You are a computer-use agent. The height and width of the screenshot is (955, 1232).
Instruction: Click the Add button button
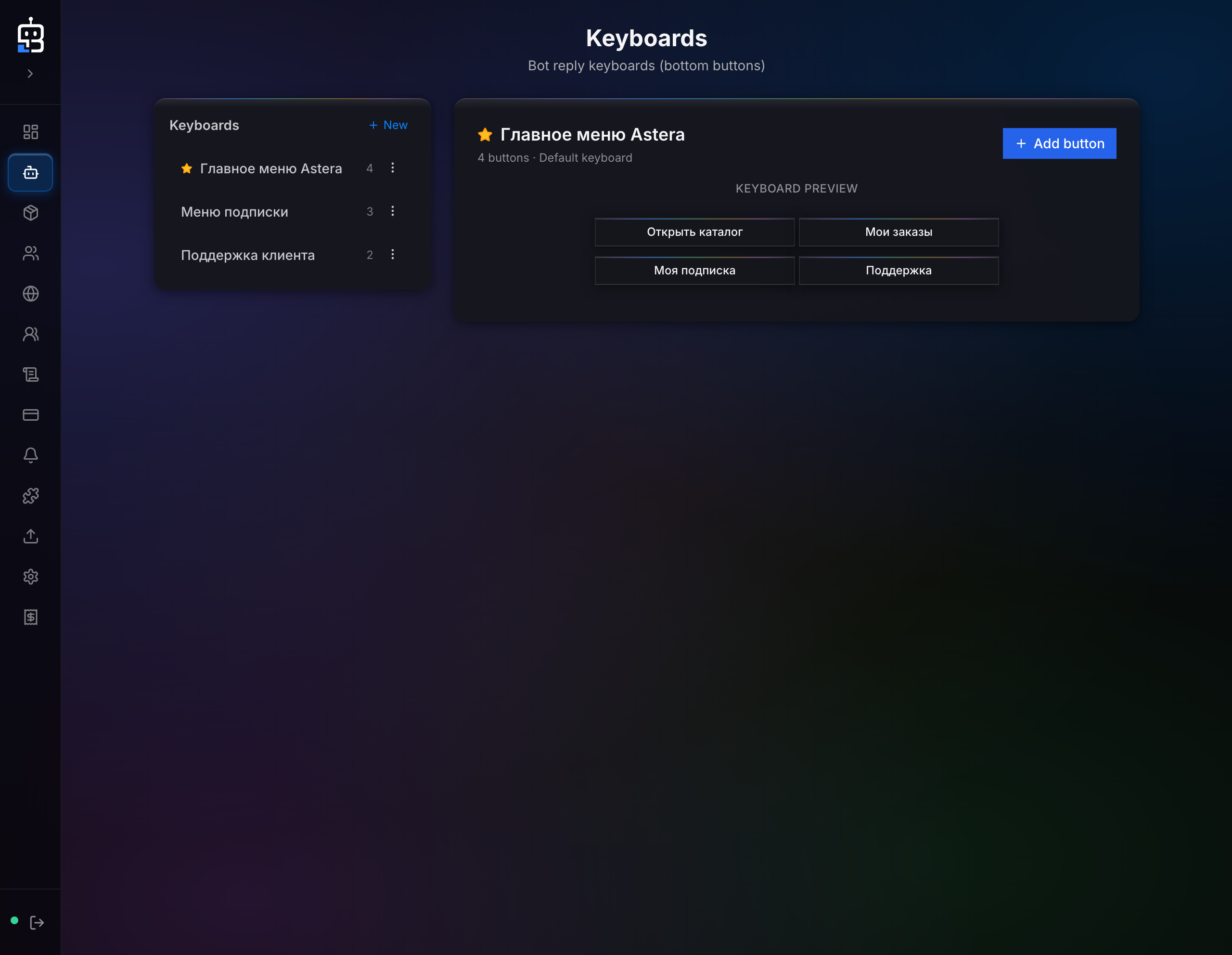(x=1059, y=143)
